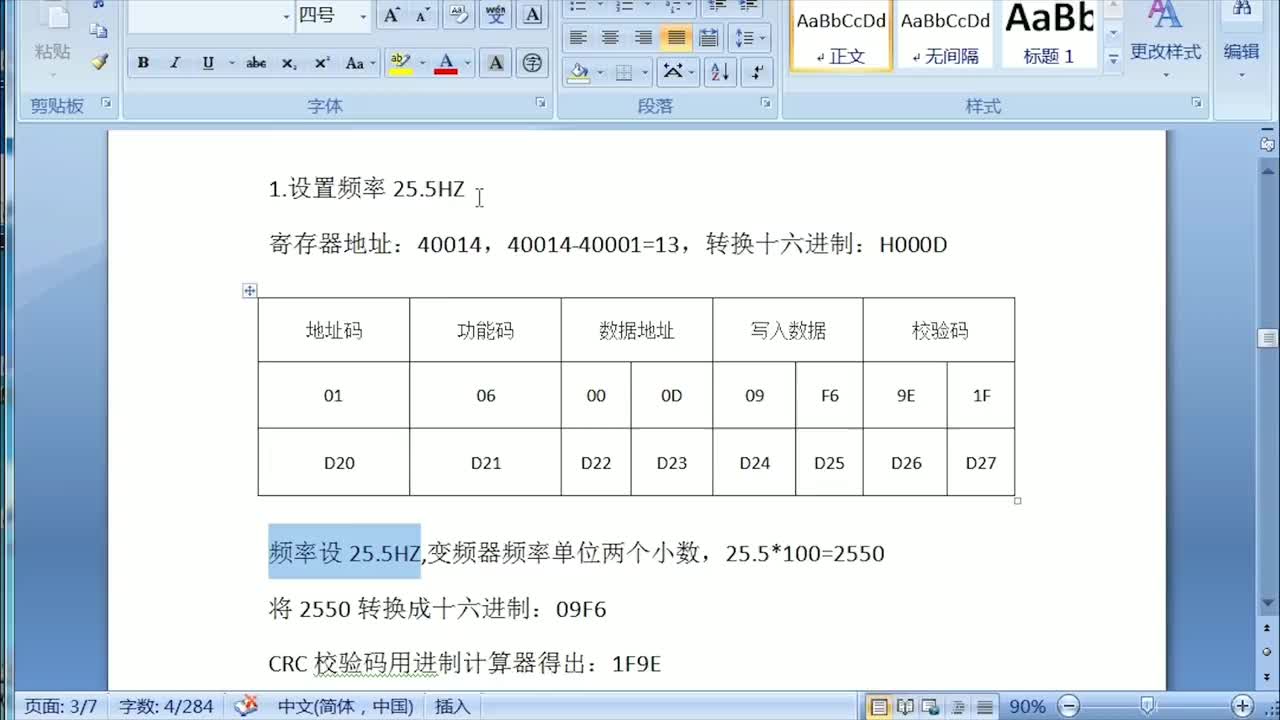
Task: Switch to Web Layout view
Action: [930, 707]
